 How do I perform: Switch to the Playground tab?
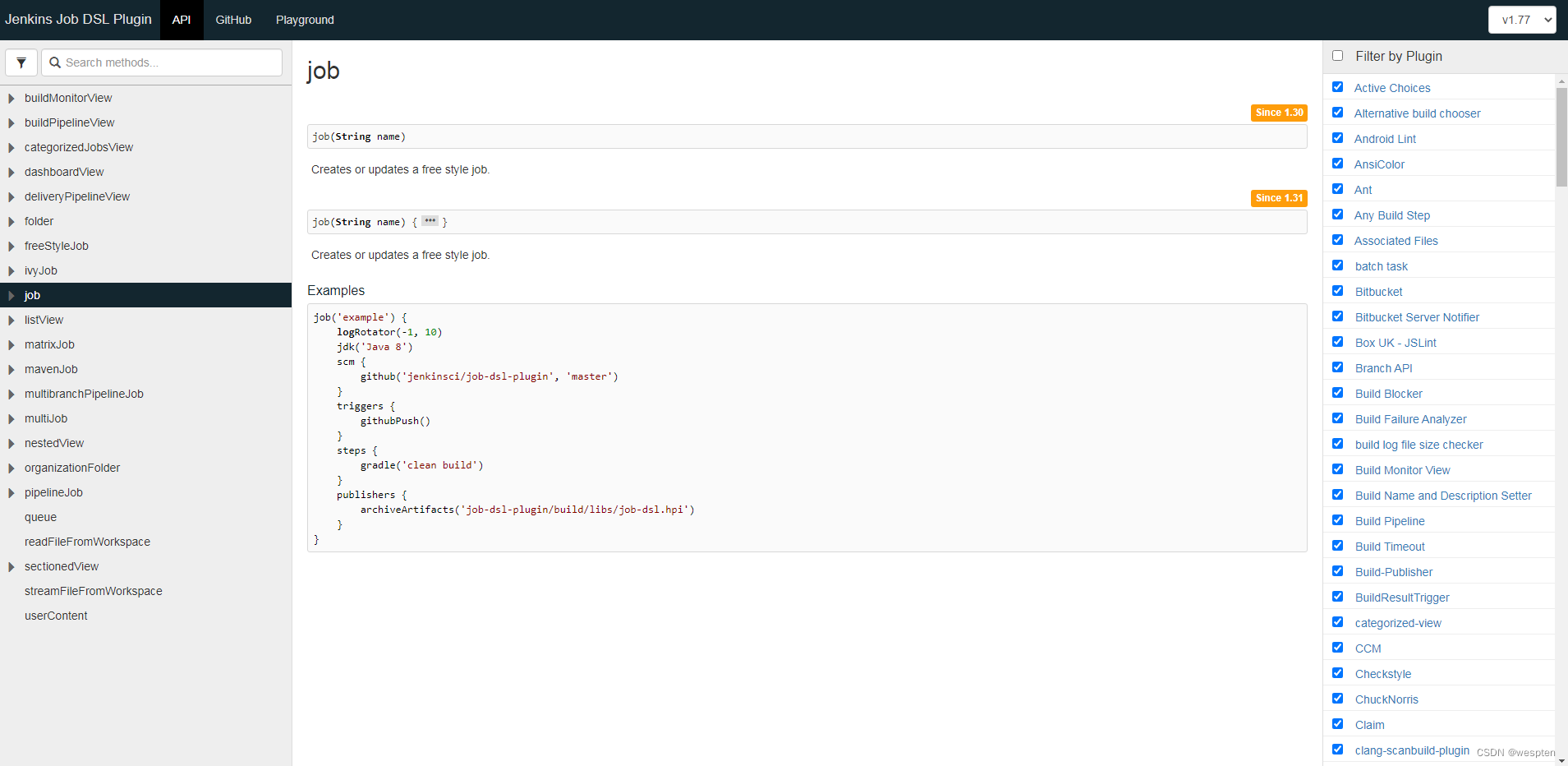pos(305,20)
